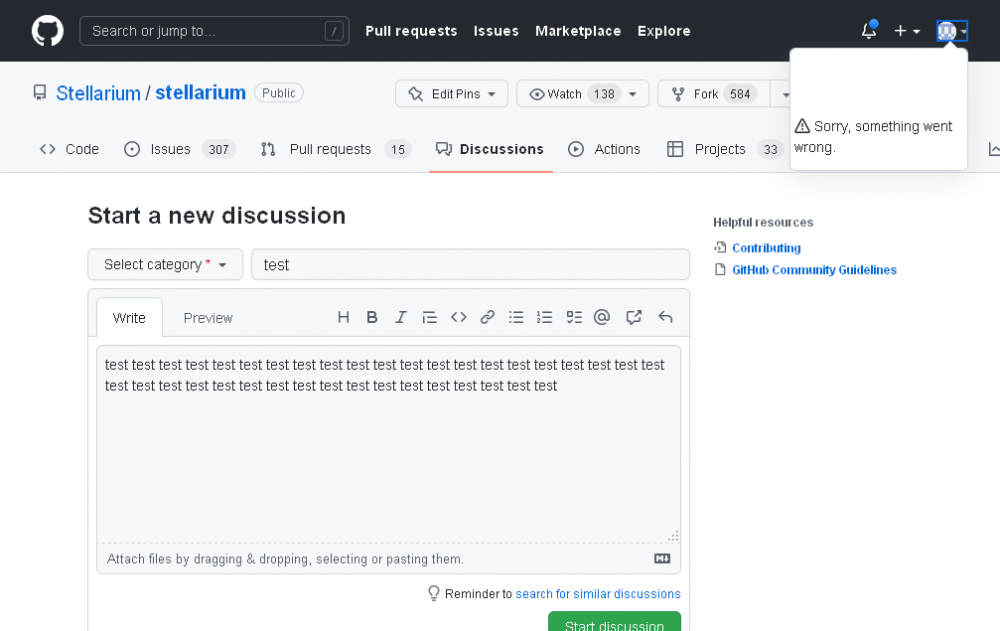Add heading formatting with the H icon
1000x631 pixels.
pos(343,317)
